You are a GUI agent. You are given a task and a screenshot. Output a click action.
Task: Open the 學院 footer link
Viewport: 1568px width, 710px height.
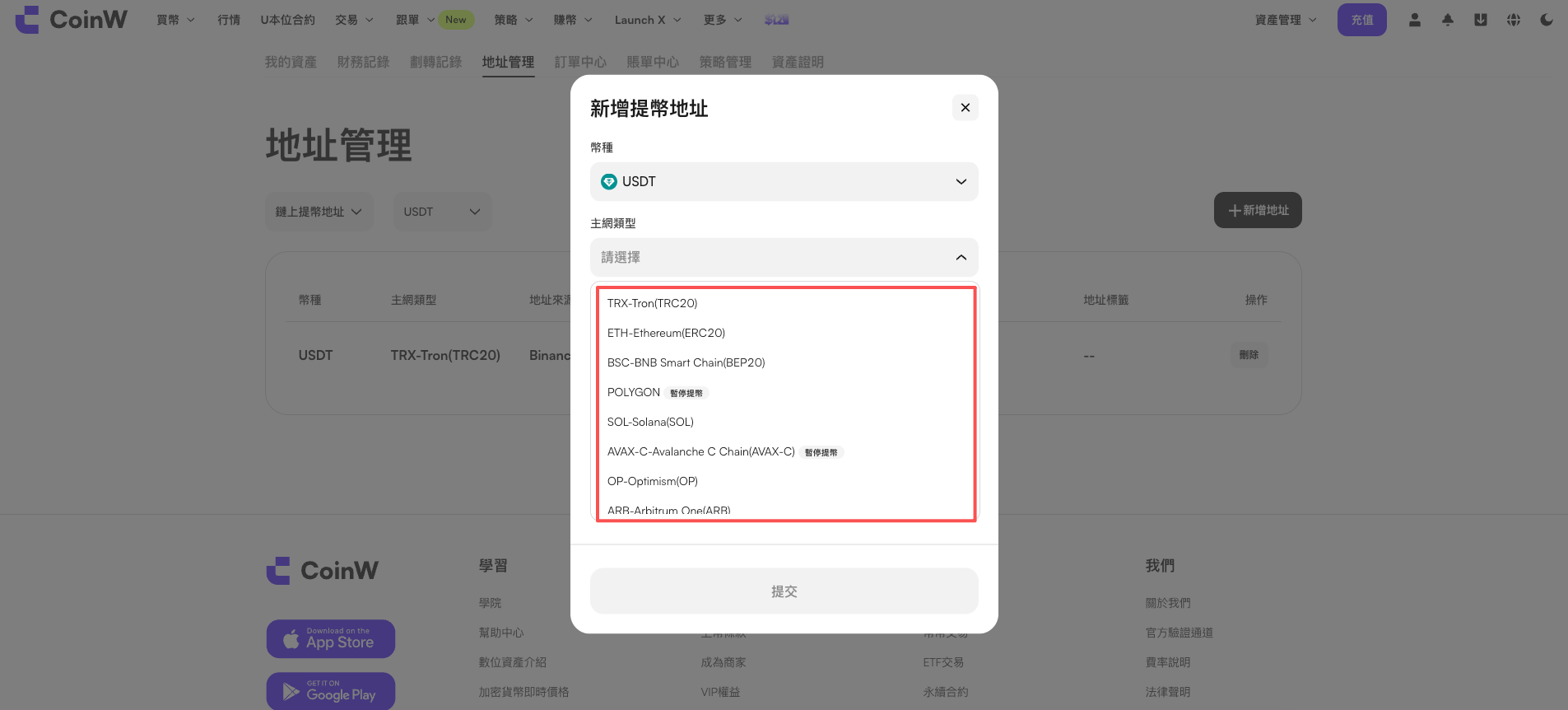pyautogui.click(x=490, y=603)
